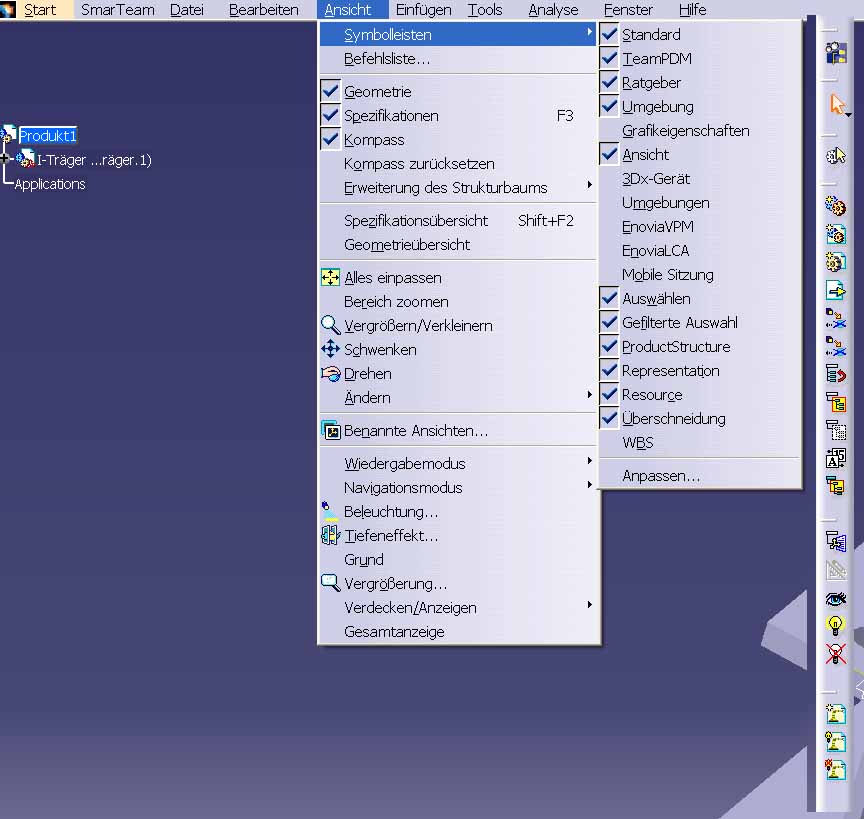This screenshot has height=819, width=864.
Task: Select Gesamtanzeige menu entry
Action: pos(458,632)
